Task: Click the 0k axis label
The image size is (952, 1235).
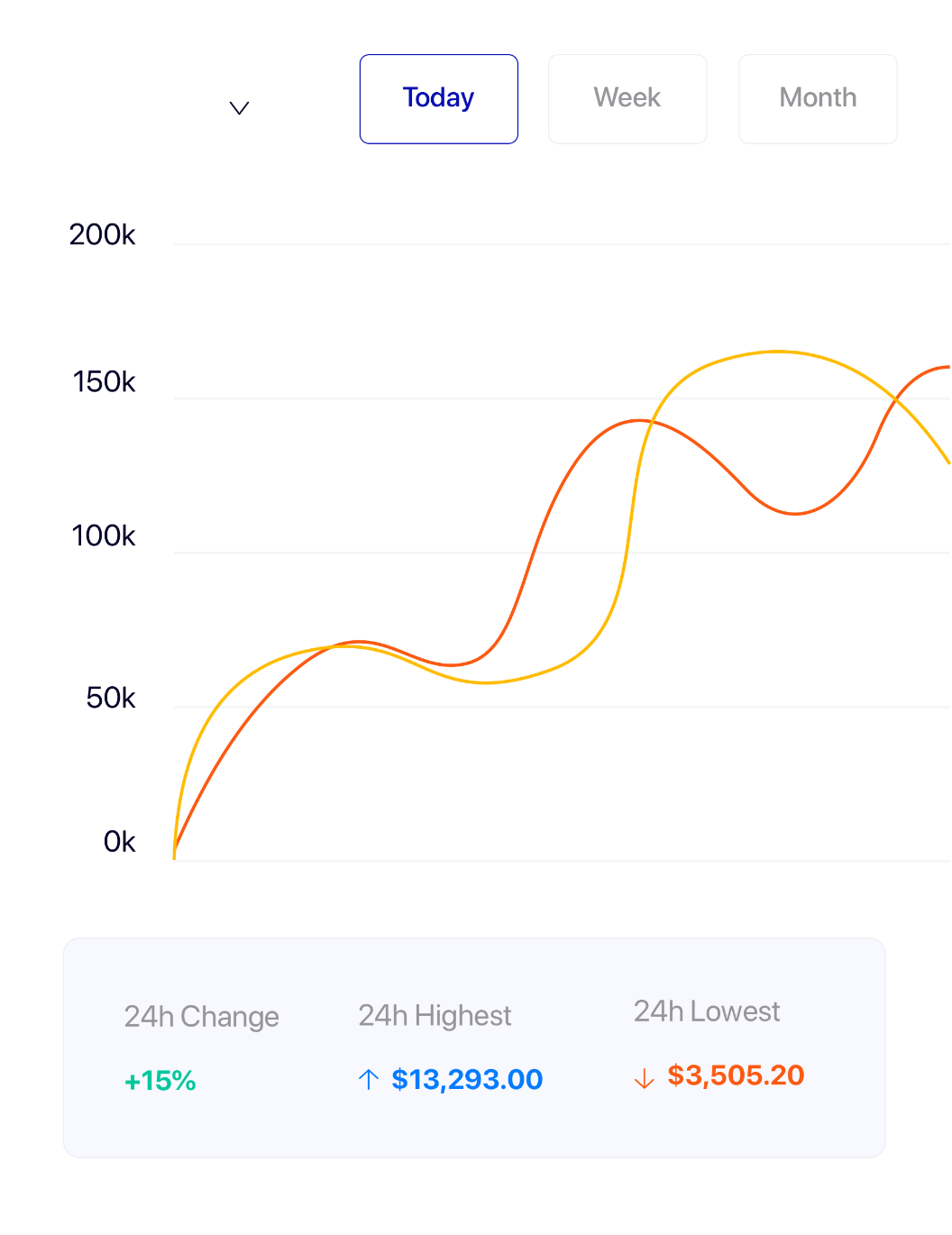Action: pos(119,842)
